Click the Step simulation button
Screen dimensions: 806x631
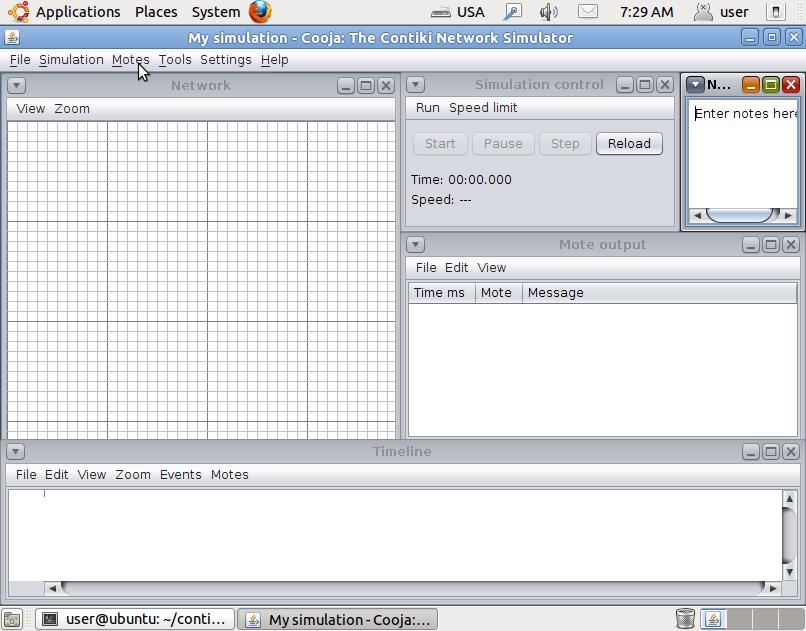point(565,143)
